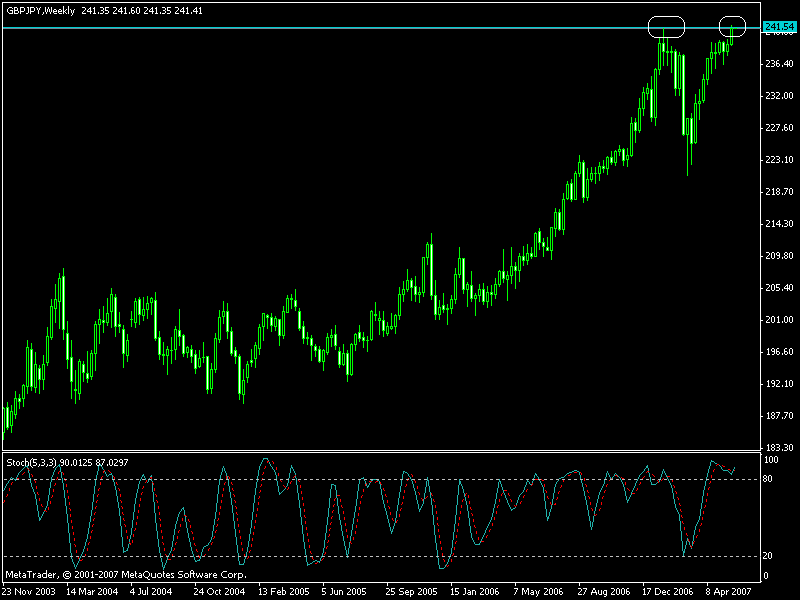This screenshot has width=800, height=600.
Task: Select the 24 Oct 2004 date on the time axis
Action: (x=220, y=591)
